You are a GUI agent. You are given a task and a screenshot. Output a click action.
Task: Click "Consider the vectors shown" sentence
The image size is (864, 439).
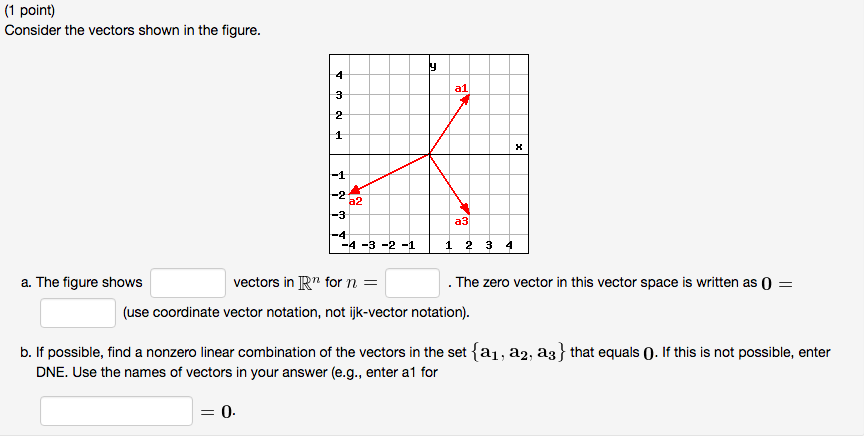[x=132, y=30]
